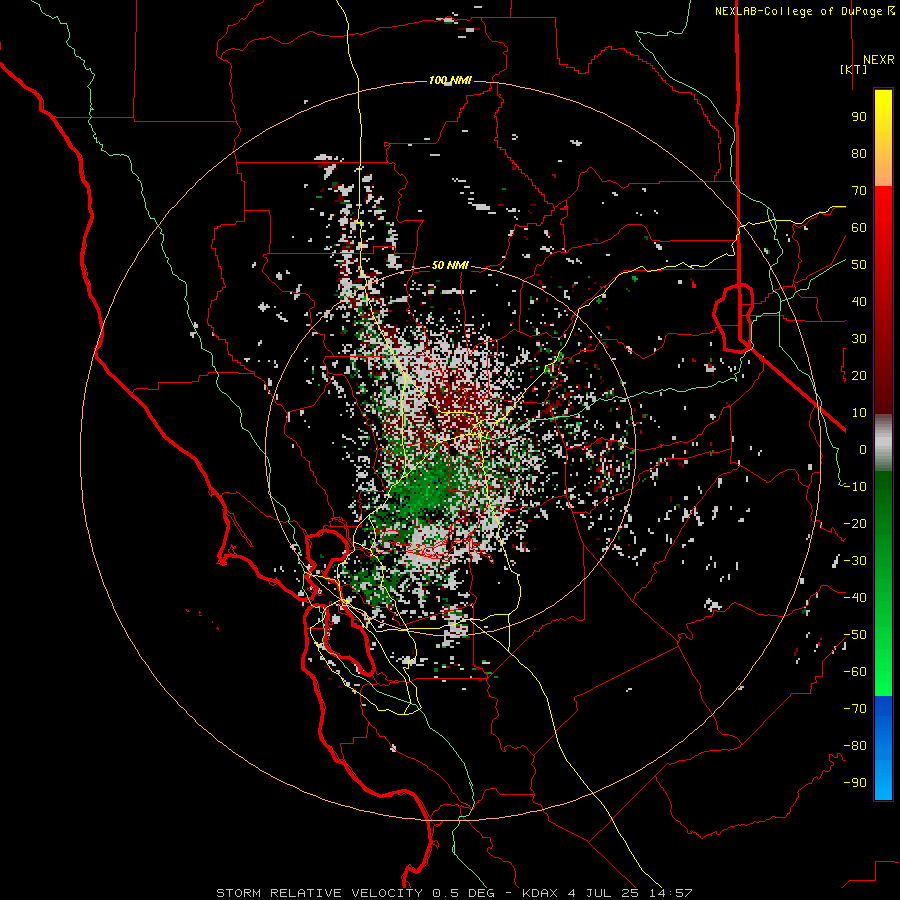Click the [KT] units label
Screen dimensions: 900x900
(854, 69)
